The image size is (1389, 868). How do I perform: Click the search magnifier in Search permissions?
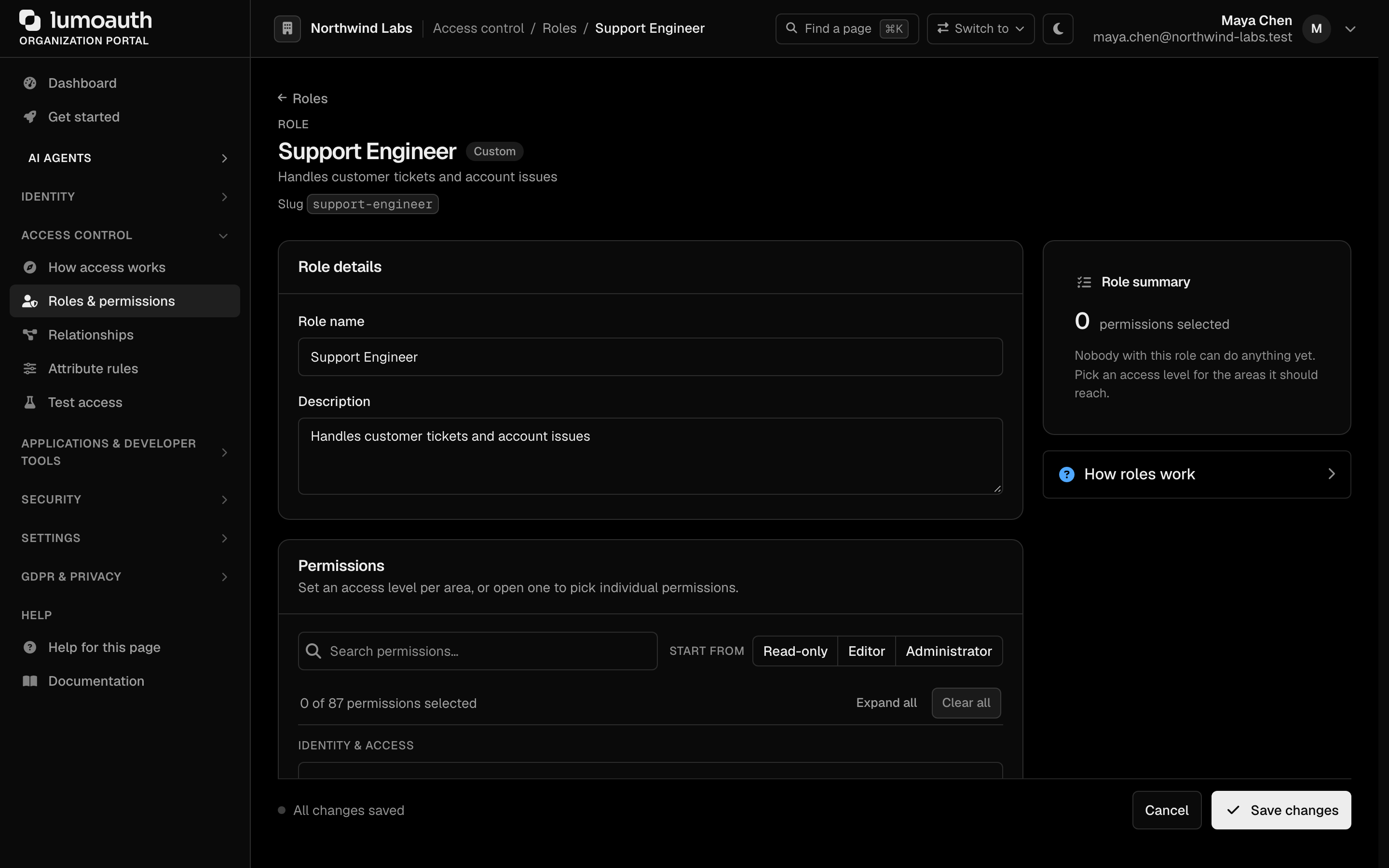pyautogui.click(x=313, y=651)
